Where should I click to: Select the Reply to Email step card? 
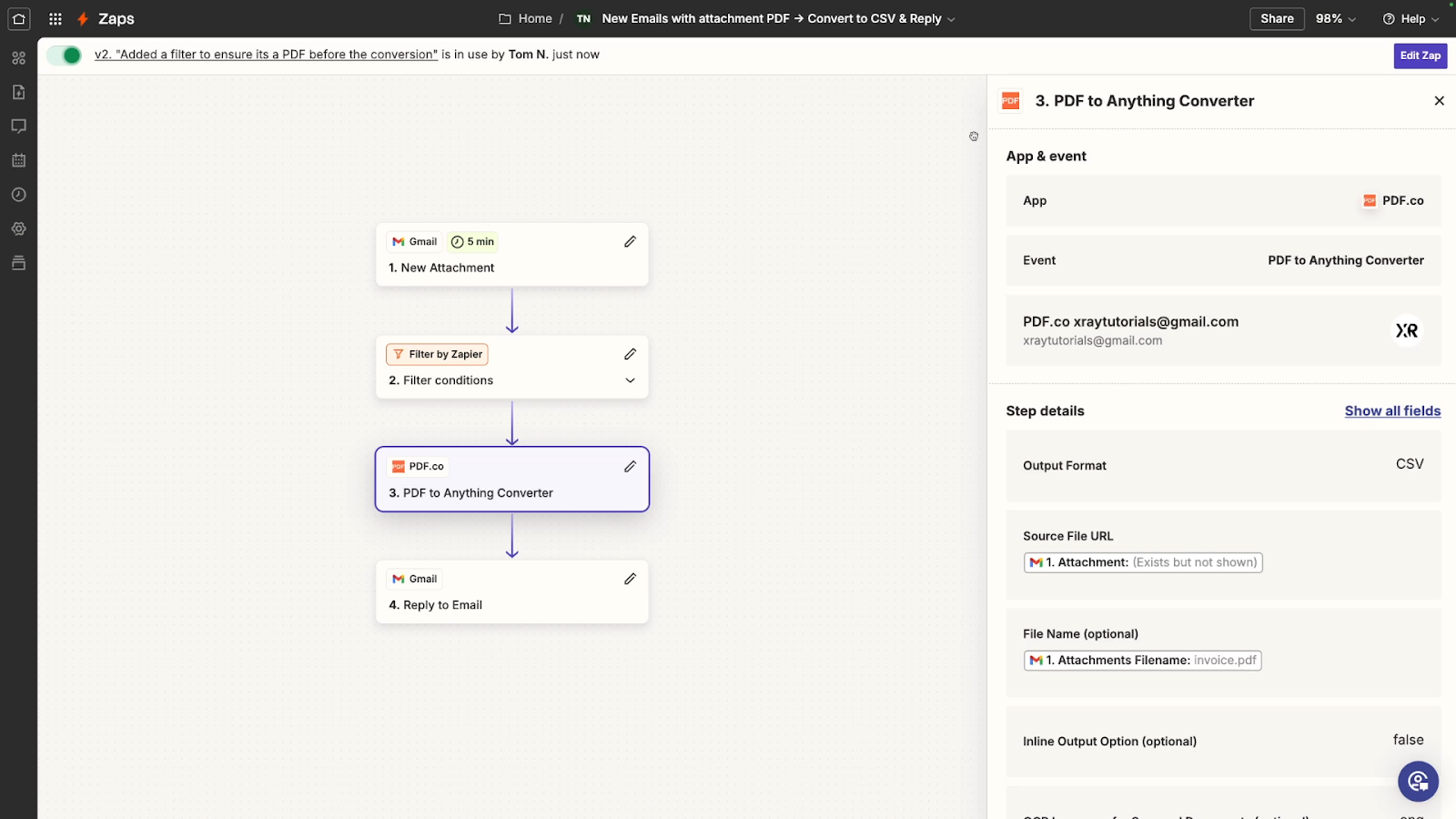(512, 591)
